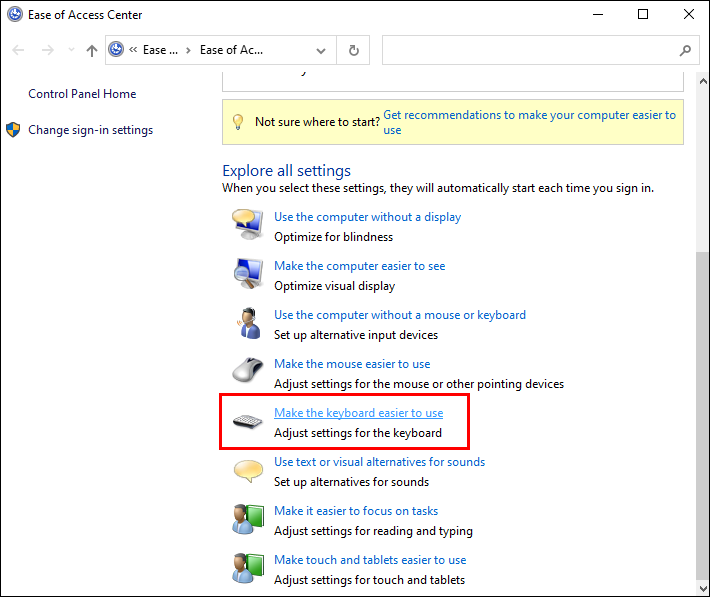The width and height of the screenshot is (710, 597).
Task: Open the recent locations dropdown arrow
Action: pos(71,49)
